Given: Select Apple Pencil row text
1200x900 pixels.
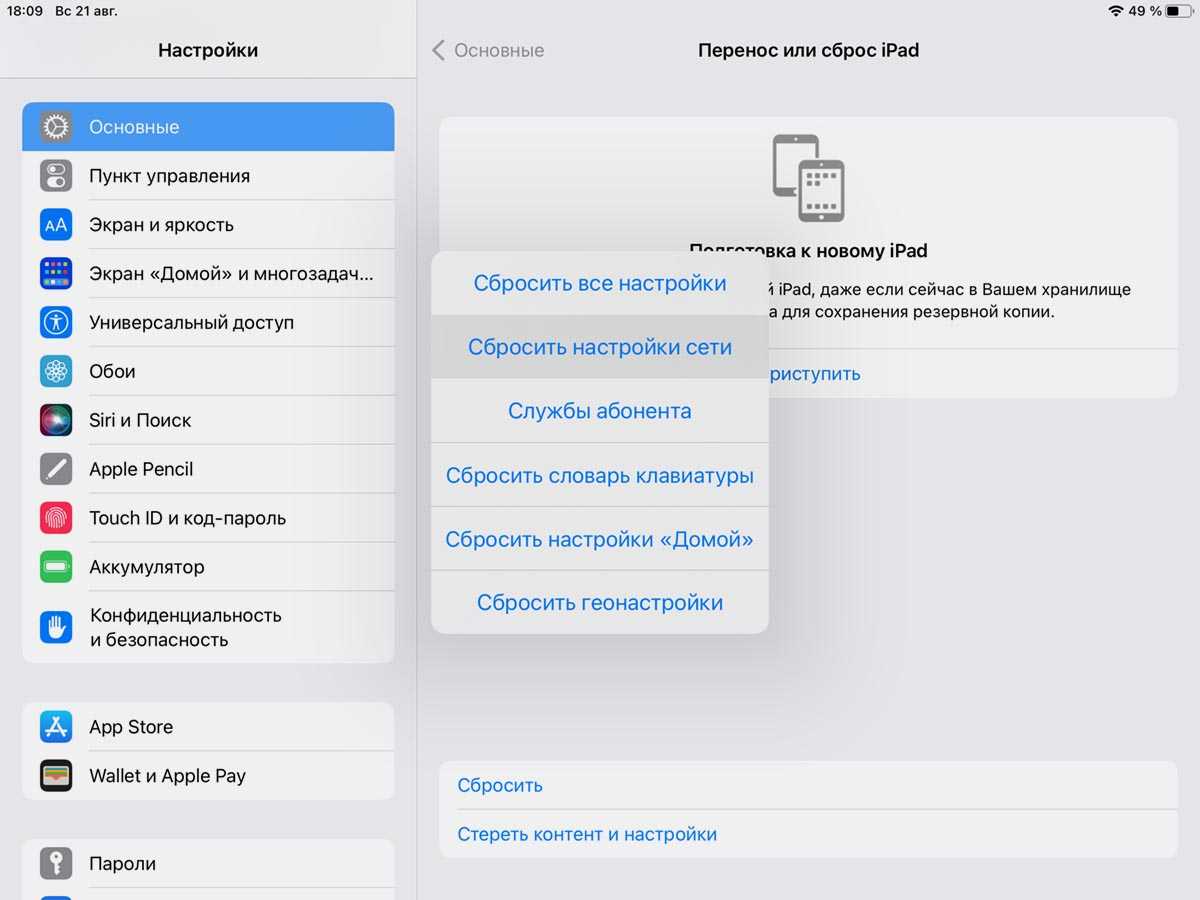Looking at the screenshot, I should 141,469.
